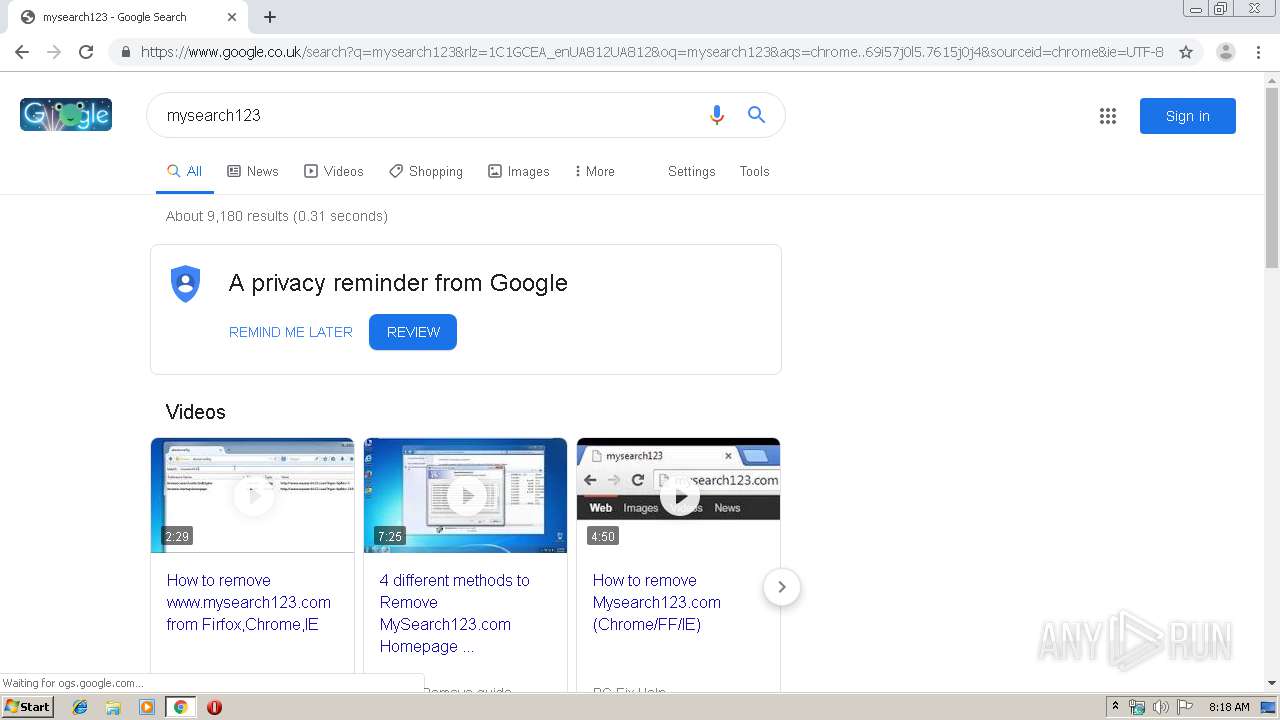Image resolution: width=1280 pixels, height=720 pixels.
Task: Switch to the Images tab
Action: pos(519,171)
